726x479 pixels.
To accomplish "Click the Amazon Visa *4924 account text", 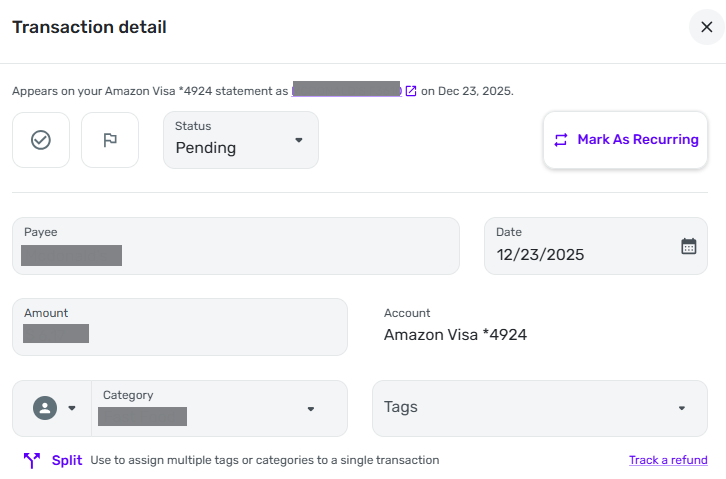I will click(455, 335).
